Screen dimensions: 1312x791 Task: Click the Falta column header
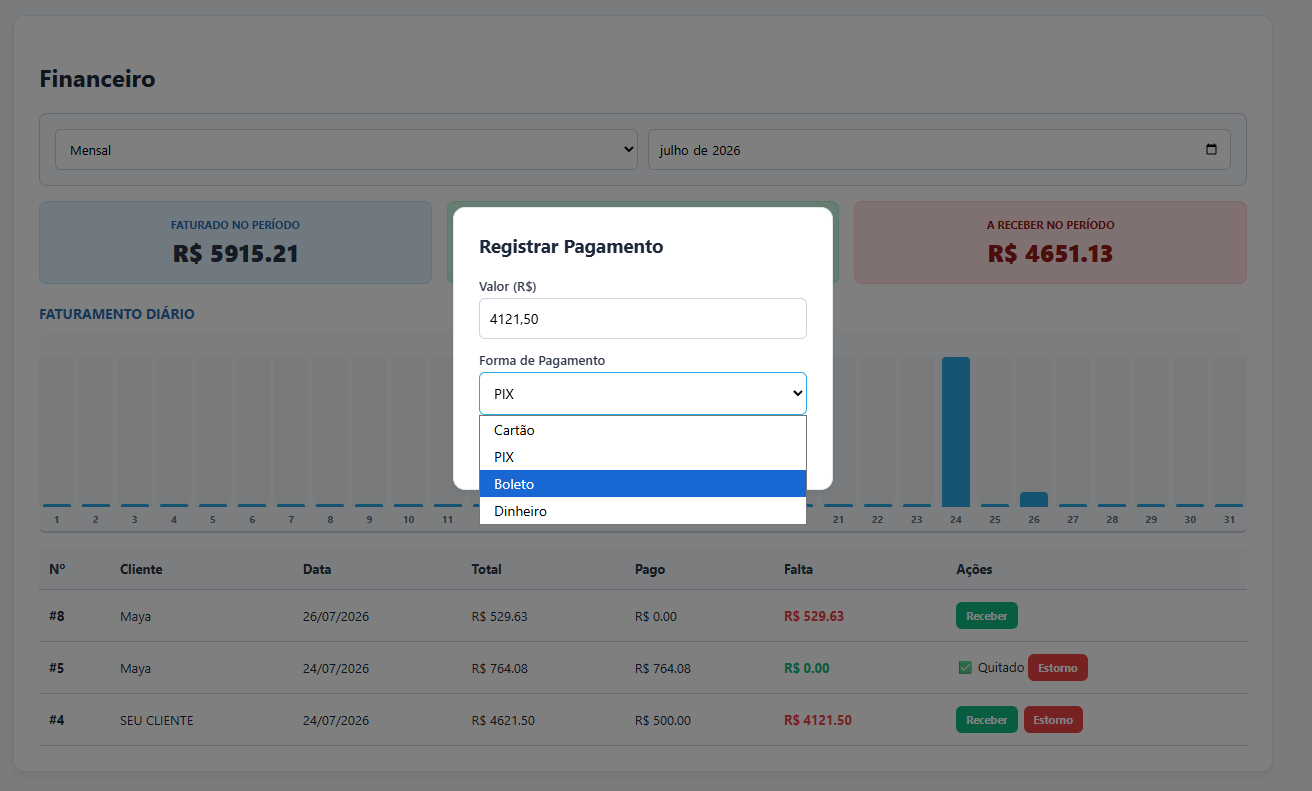798,569
